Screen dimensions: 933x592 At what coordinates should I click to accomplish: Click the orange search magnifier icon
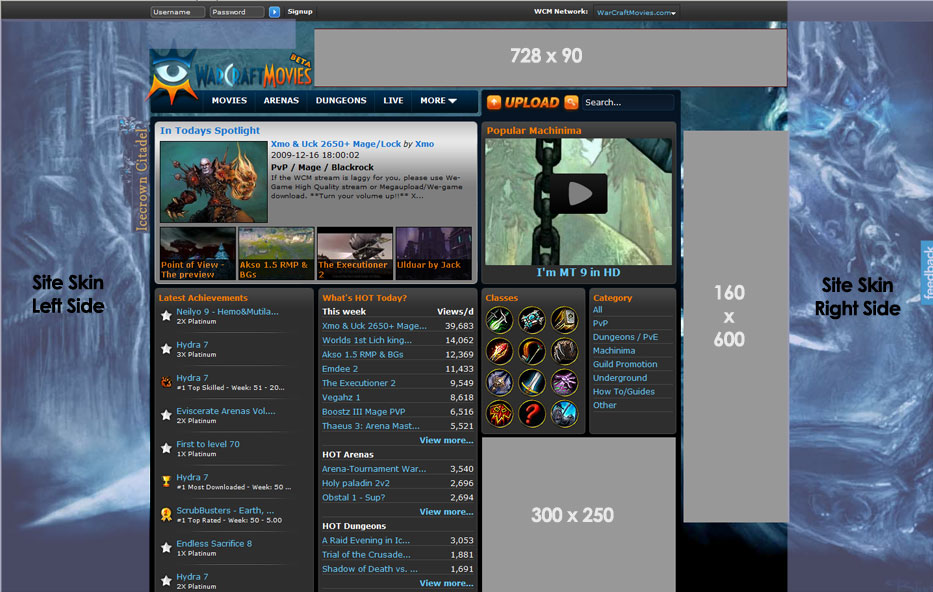571,102
